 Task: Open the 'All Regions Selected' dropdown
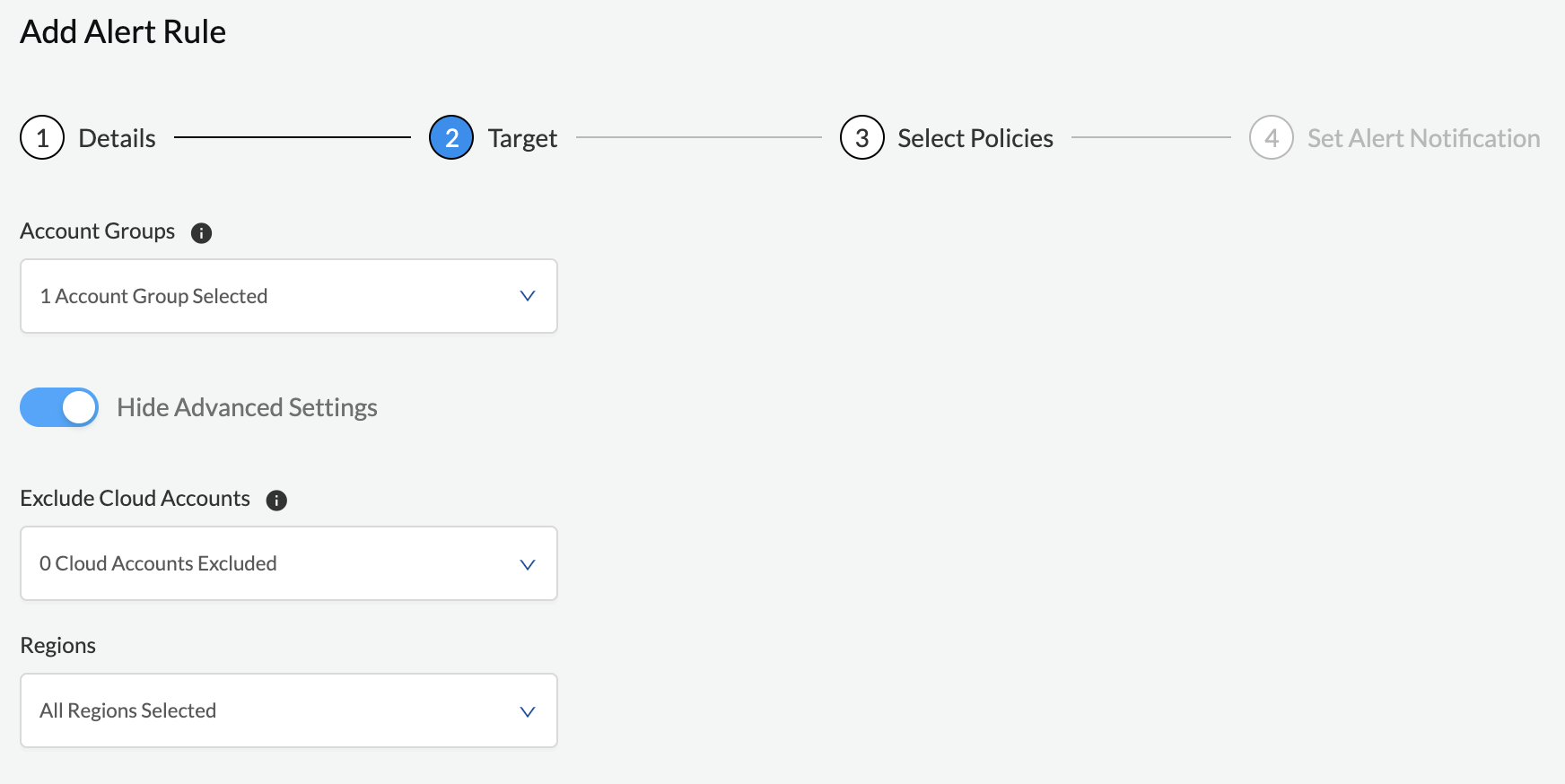tap(288, 710)
